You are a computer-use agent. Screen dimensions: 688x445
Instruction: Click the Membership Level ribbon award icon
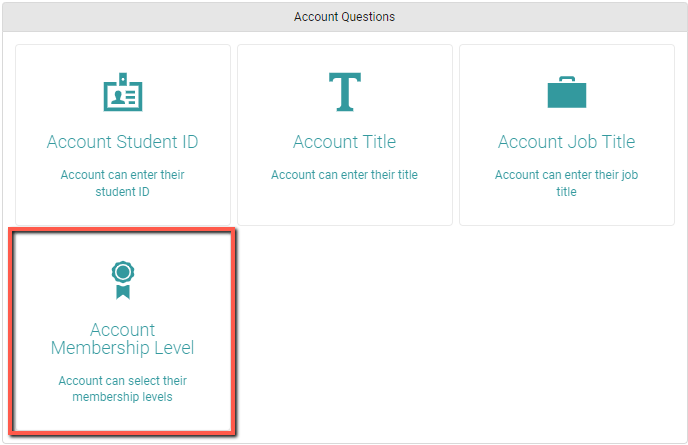pos(123,280)
